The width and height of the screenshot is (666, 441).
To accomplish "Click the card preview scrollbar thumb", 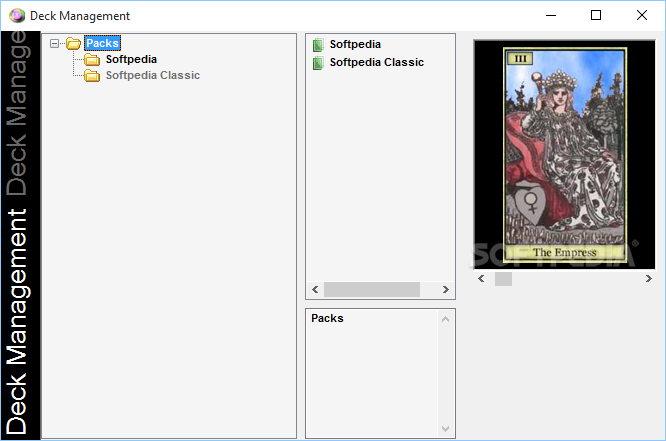I will coord(503,279).
